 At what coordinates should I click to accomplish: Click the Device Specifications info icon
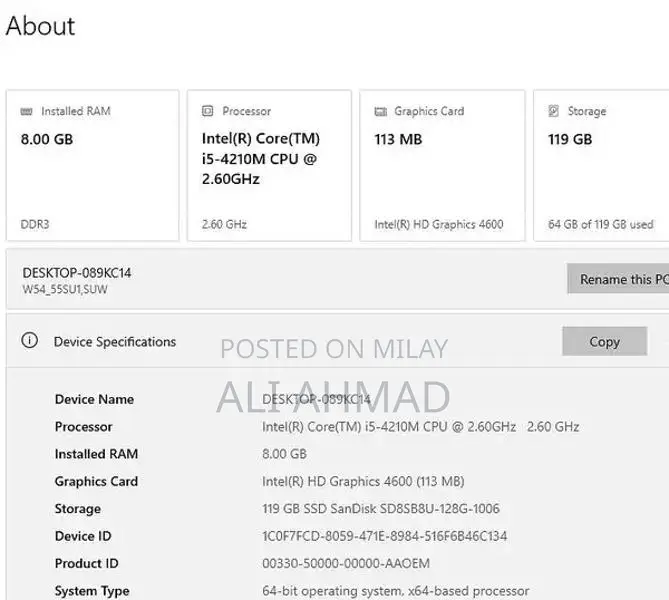pos(30,341)
